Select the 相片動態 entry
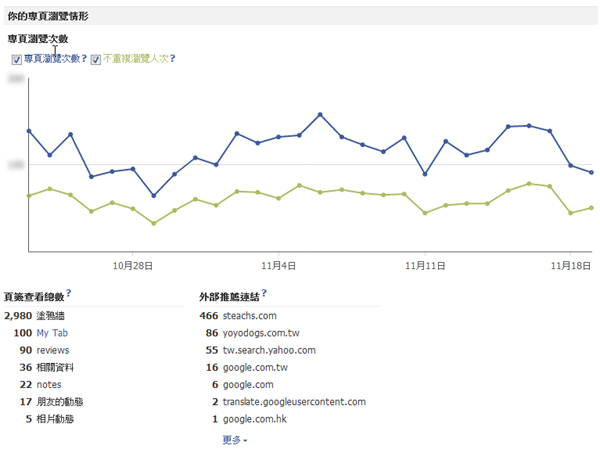This screenshot has width=600, height=449. [x=56, y=419]
